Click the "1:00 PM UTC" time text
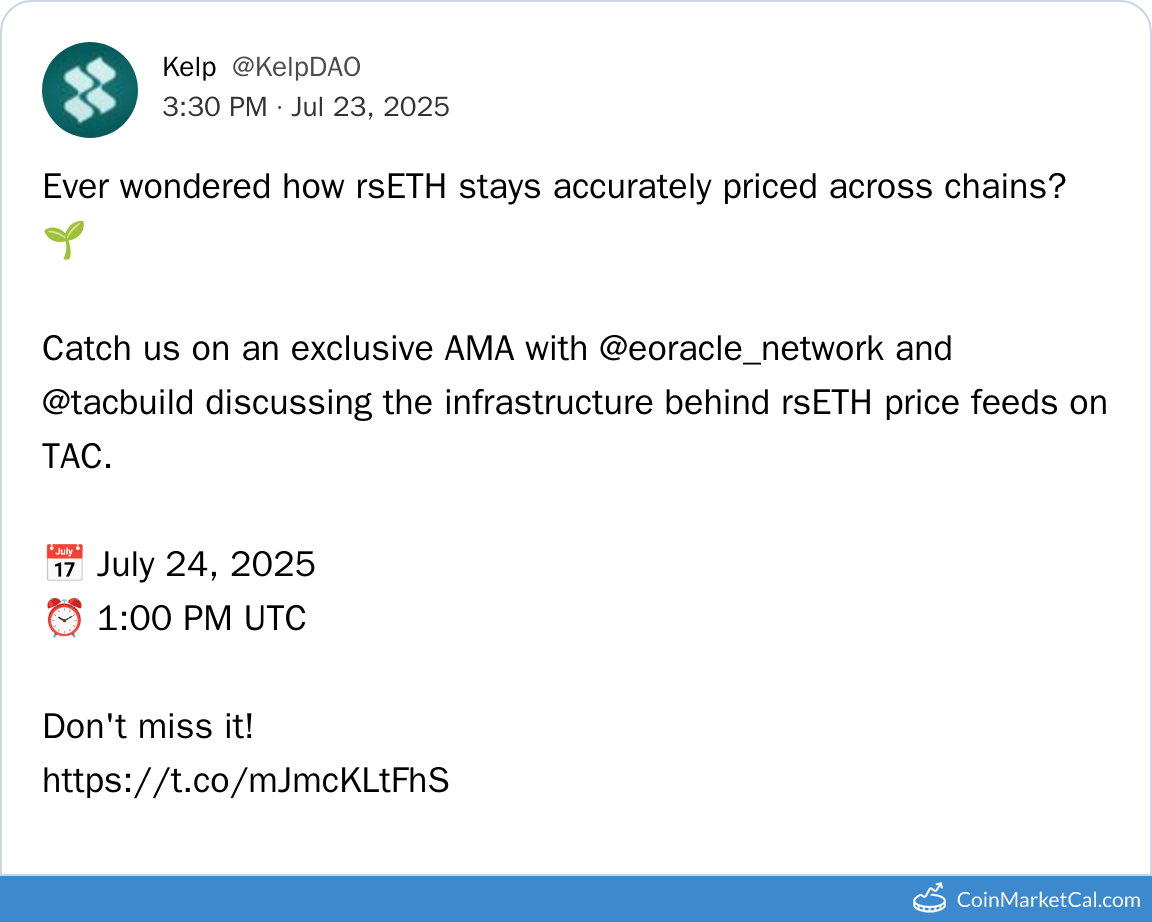The image size is (1152, 922). 202,618
